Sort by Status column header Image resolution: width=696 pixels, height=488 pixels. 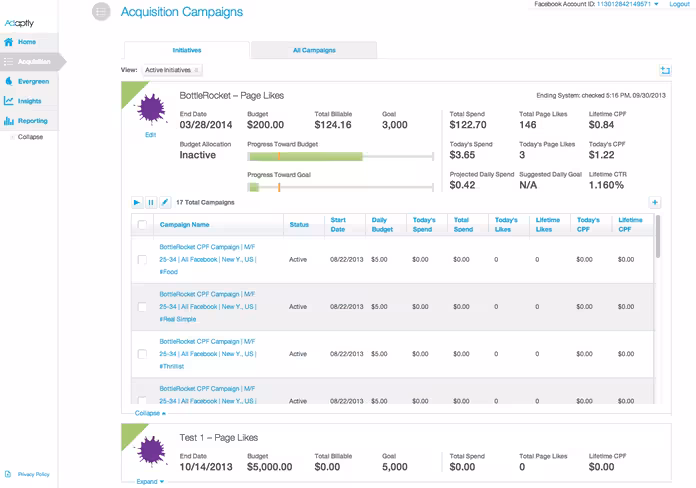click(x=299, y=225)
